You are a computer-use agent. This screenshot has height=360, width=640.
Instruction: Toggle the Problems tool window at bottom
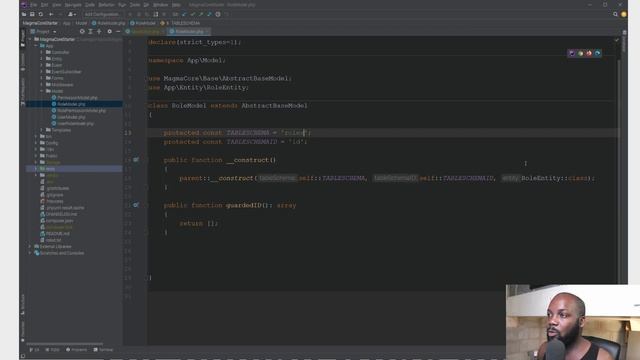[76, 350]
